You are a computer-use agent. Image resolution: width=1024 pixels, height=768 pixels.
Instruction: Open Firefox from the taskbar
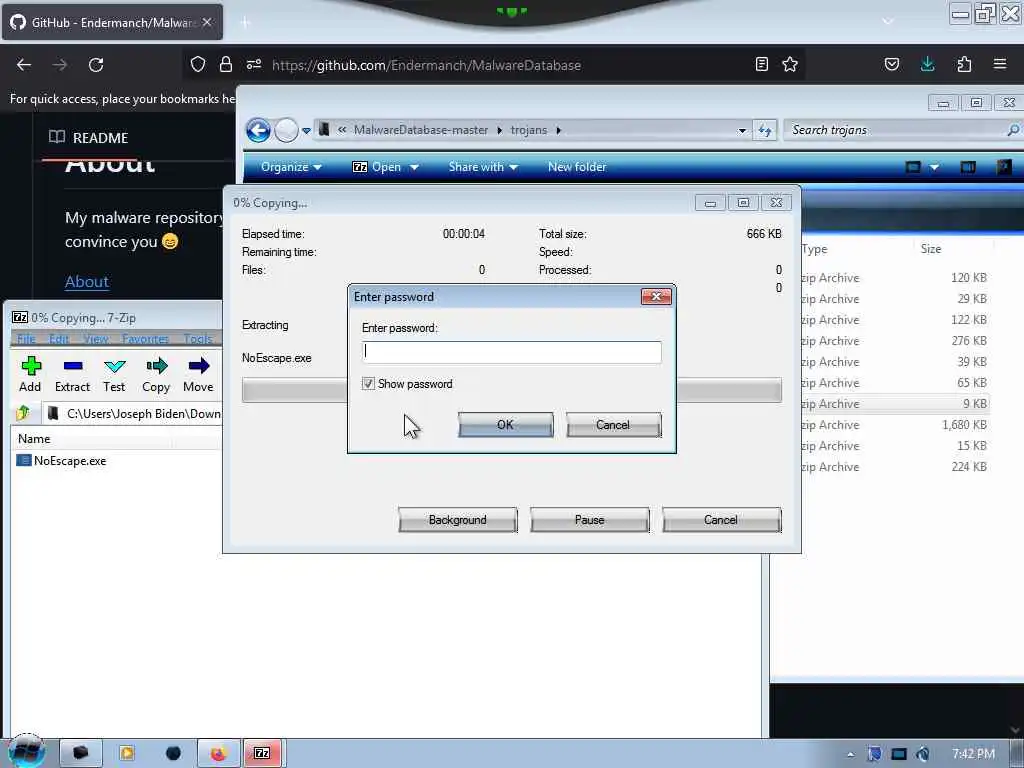click(x=219, y=753)
